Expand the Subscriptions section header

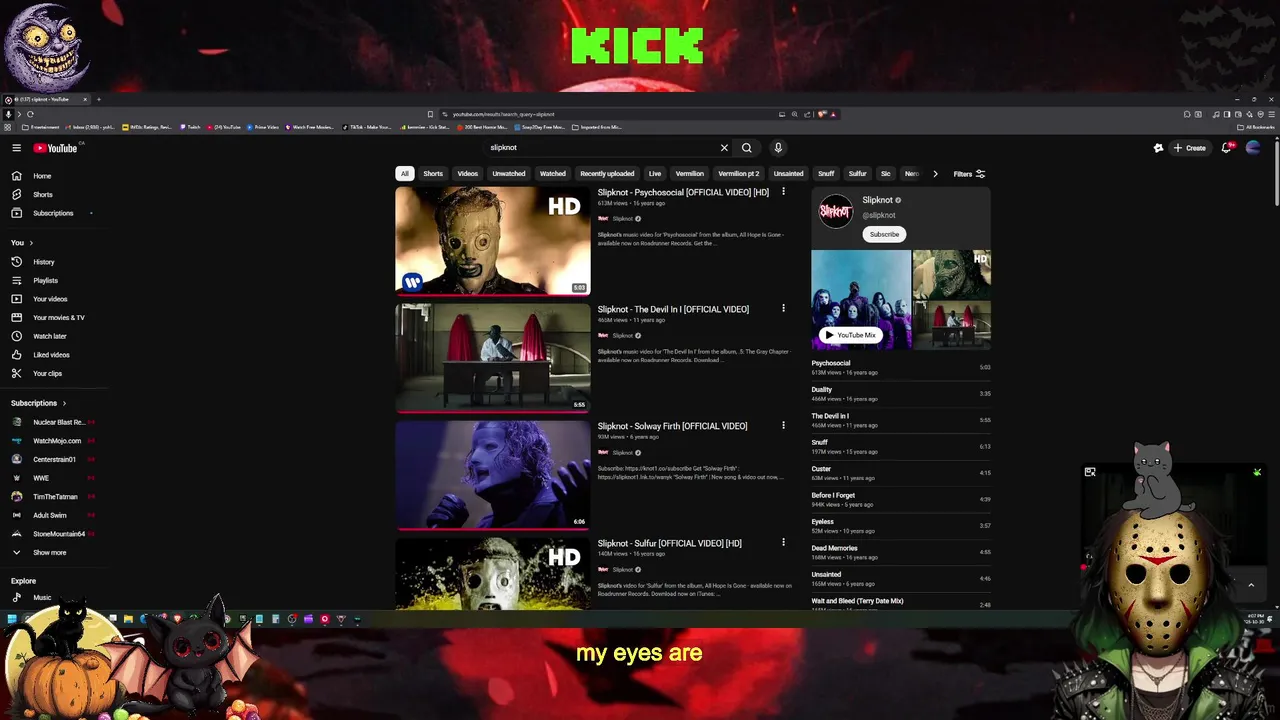[39, 403]
